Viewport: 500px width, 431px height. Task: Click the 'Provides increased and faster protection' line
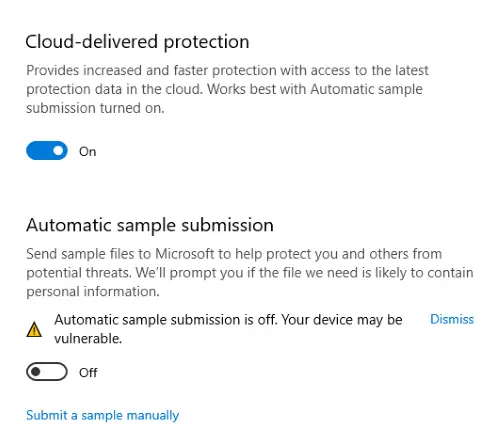pyautogui.click(x=227, y=71)
